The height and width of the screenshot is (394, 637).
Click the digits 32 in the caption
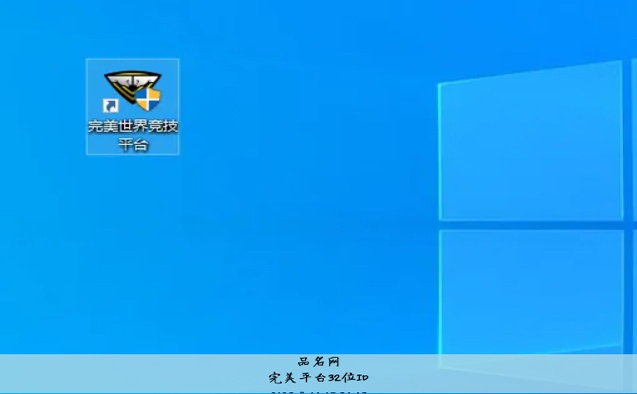[334, 378]
